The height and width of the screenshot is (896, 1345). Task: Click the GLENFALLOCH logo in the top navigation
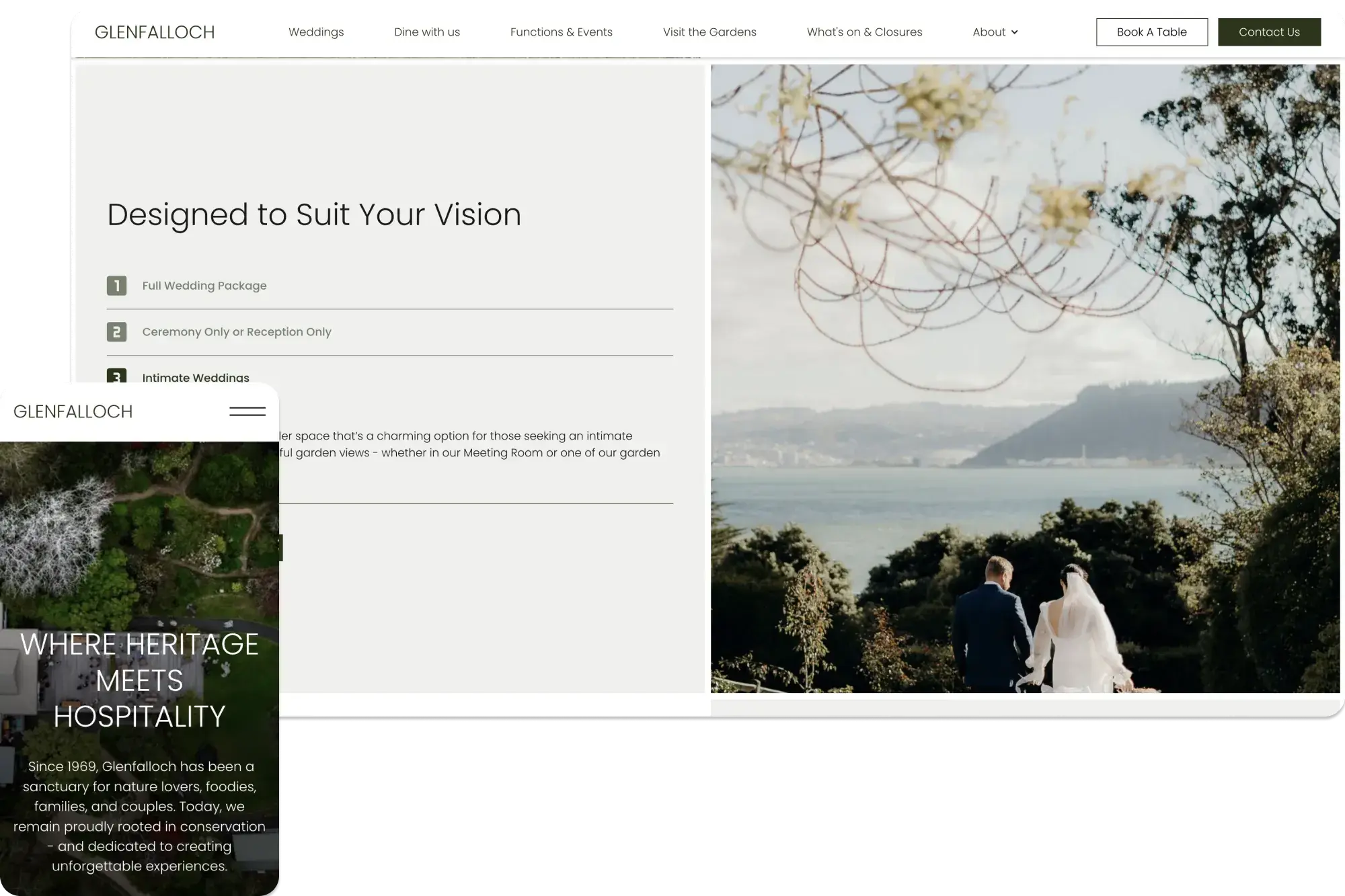click(155, 32)
